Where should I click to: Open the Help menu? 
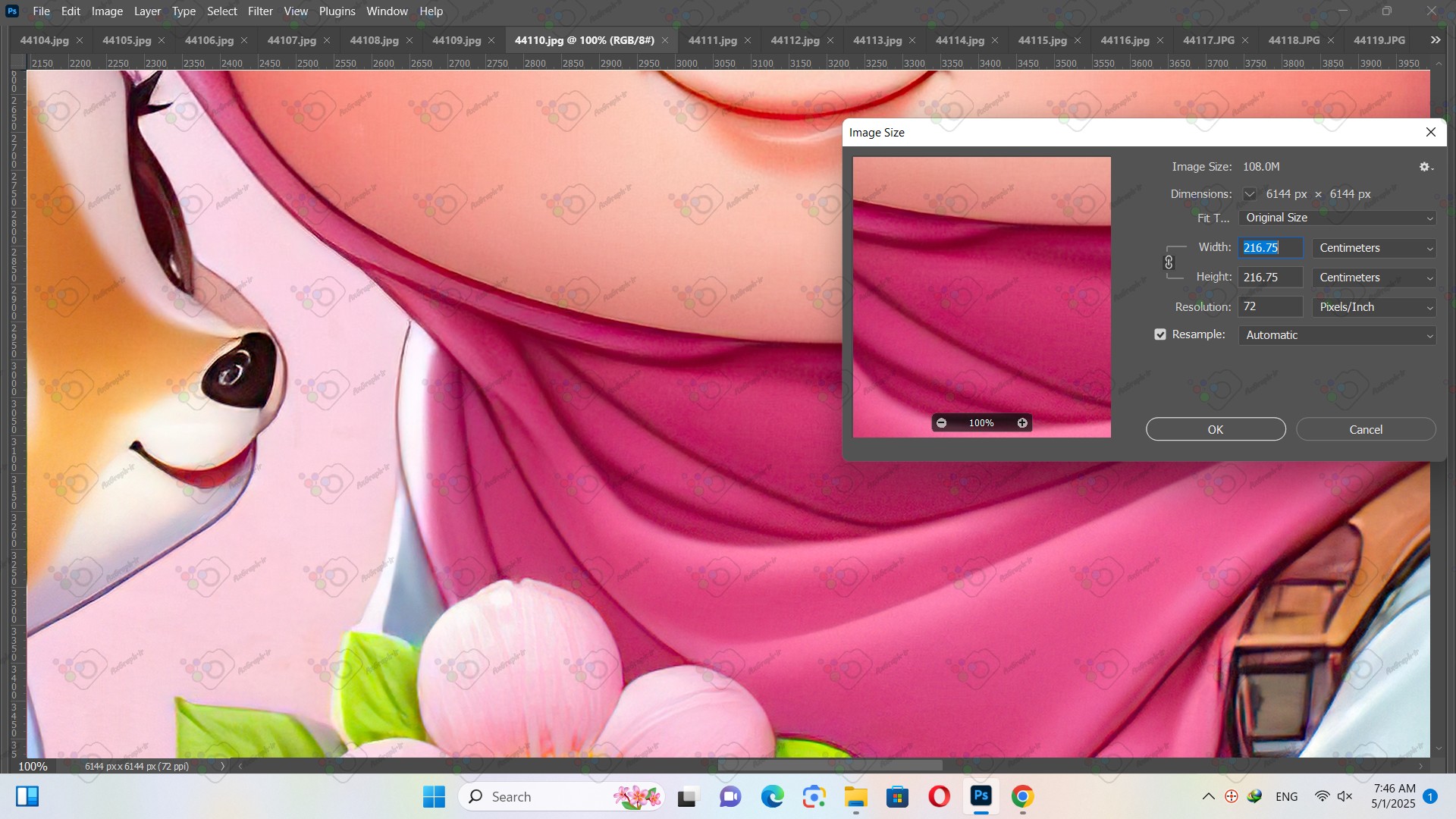(431, 11)
